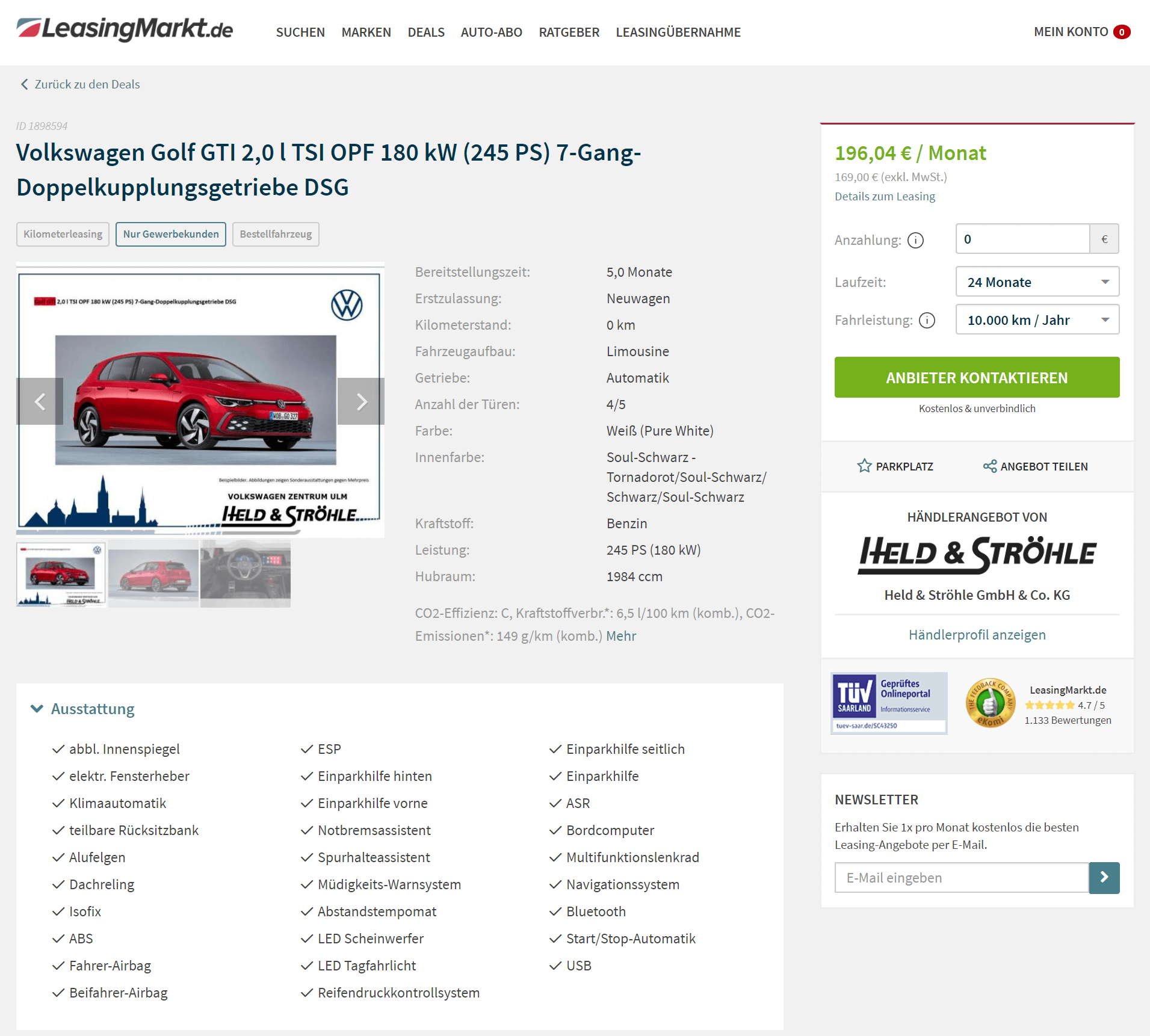Click the Bluetooth equipment entry
Viewport: 1150px width, 1036px height.
pyautogui.click(x=596, y=911)
